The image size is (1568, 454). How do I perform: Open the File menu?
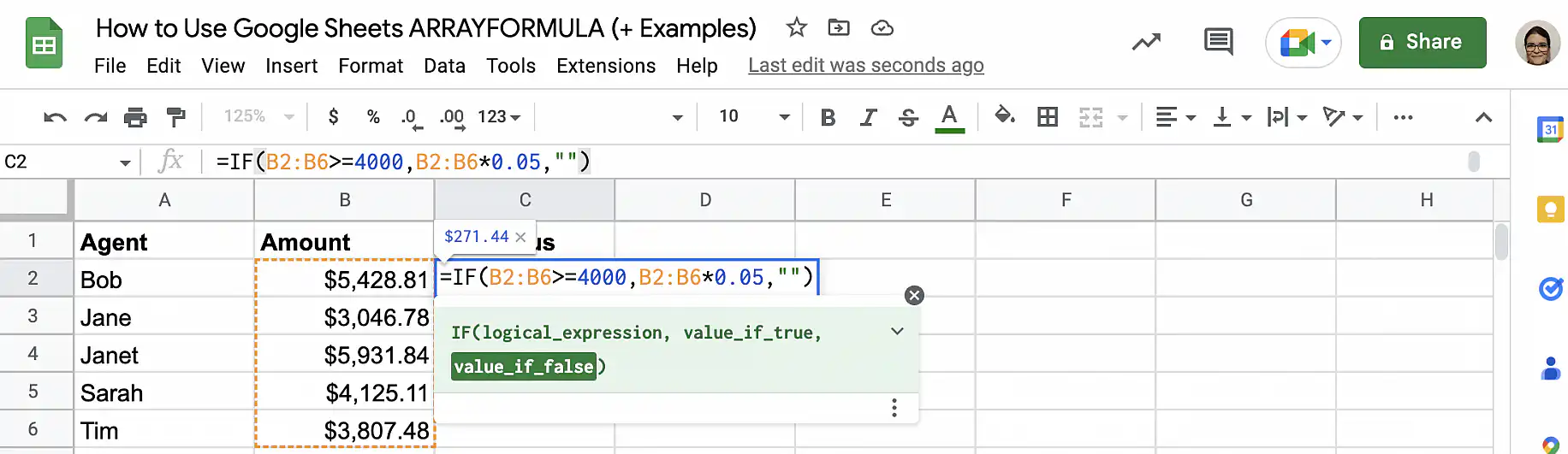[x=110, y=66]
